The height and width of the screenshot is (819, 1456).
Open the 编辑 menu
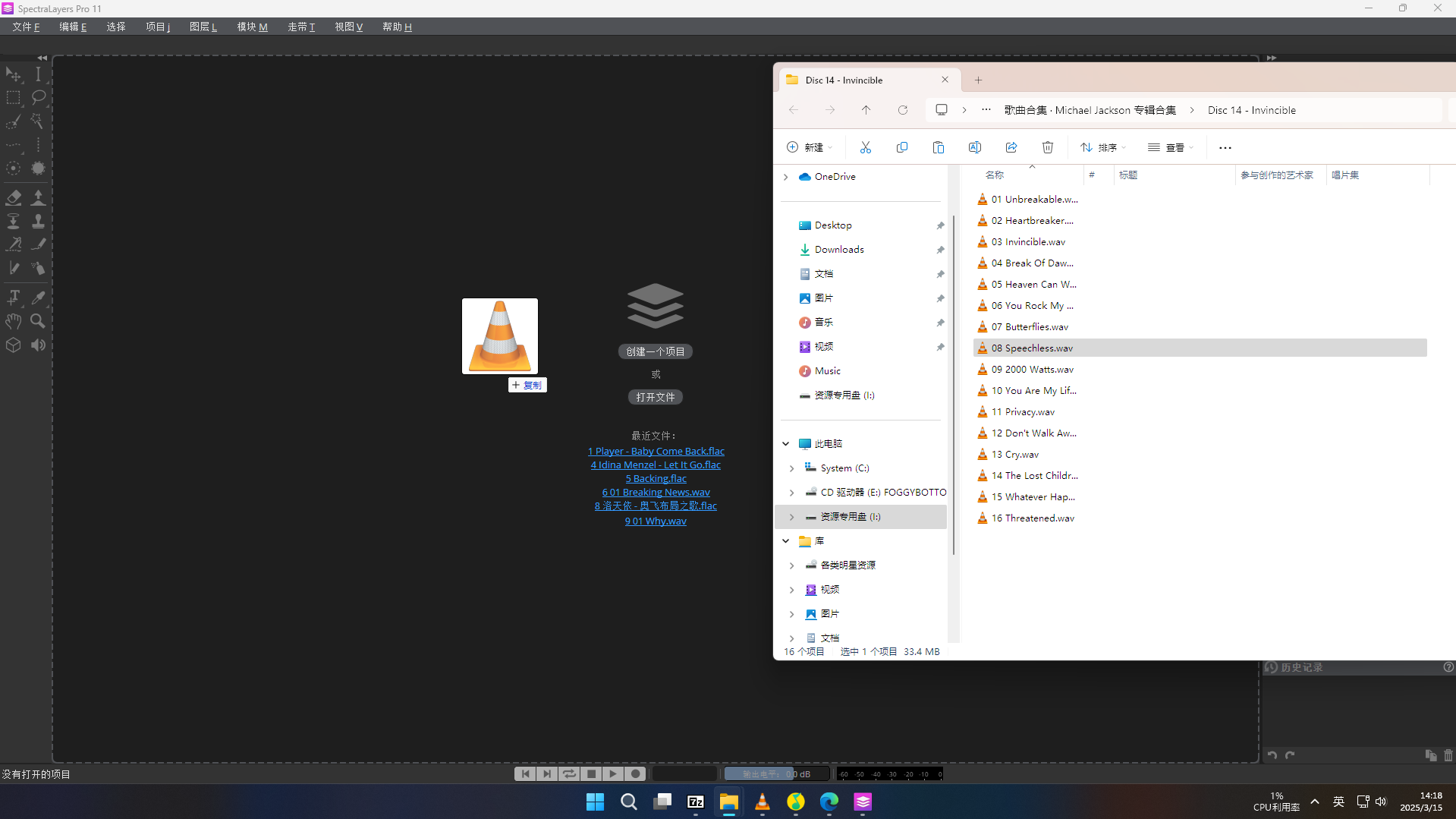(x=73, y=27)
